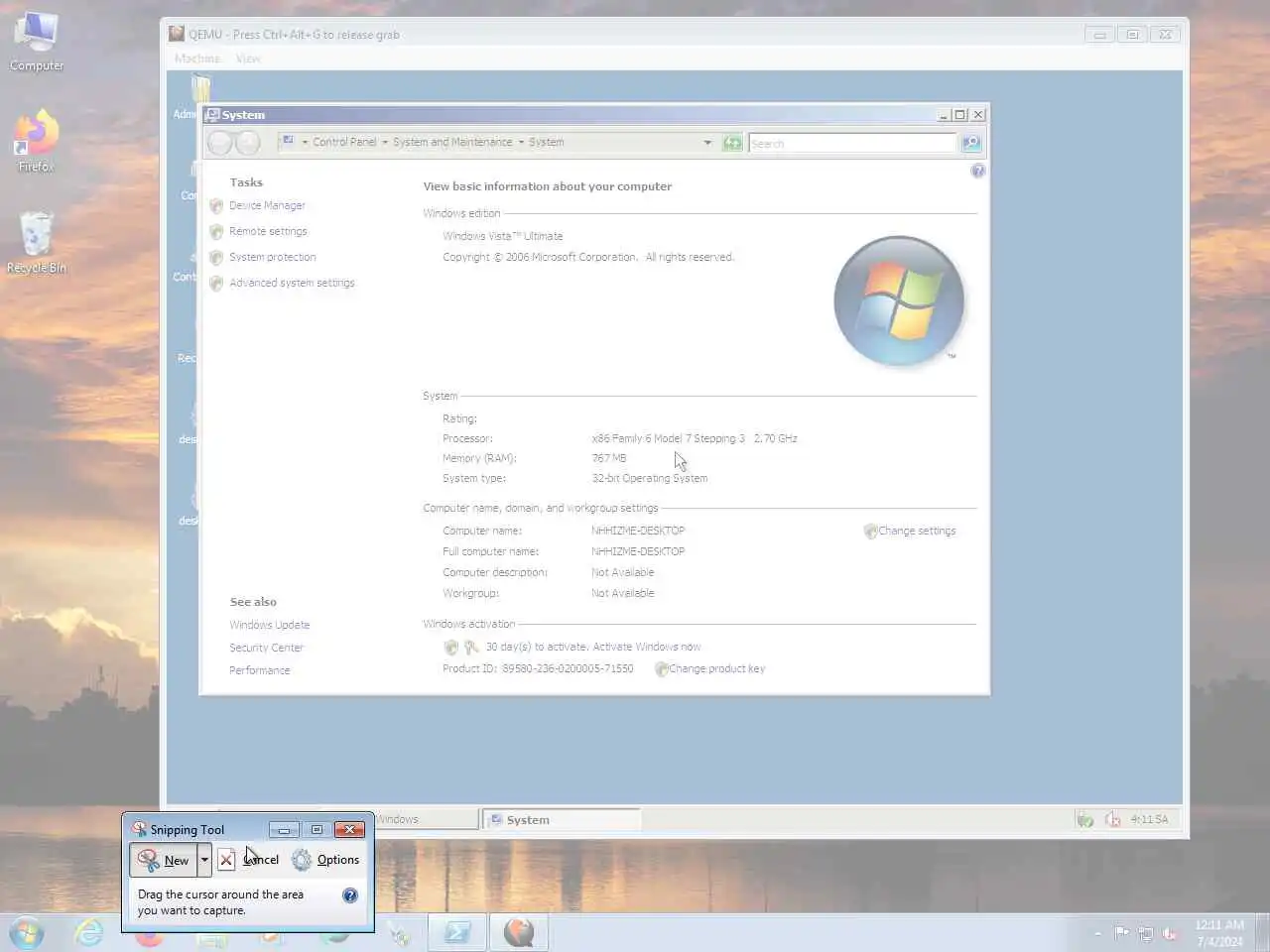Viewport: 1270px width, 952px height.
Task: Show hidden tray icons arrow
Action: [x=1097, y=933]
